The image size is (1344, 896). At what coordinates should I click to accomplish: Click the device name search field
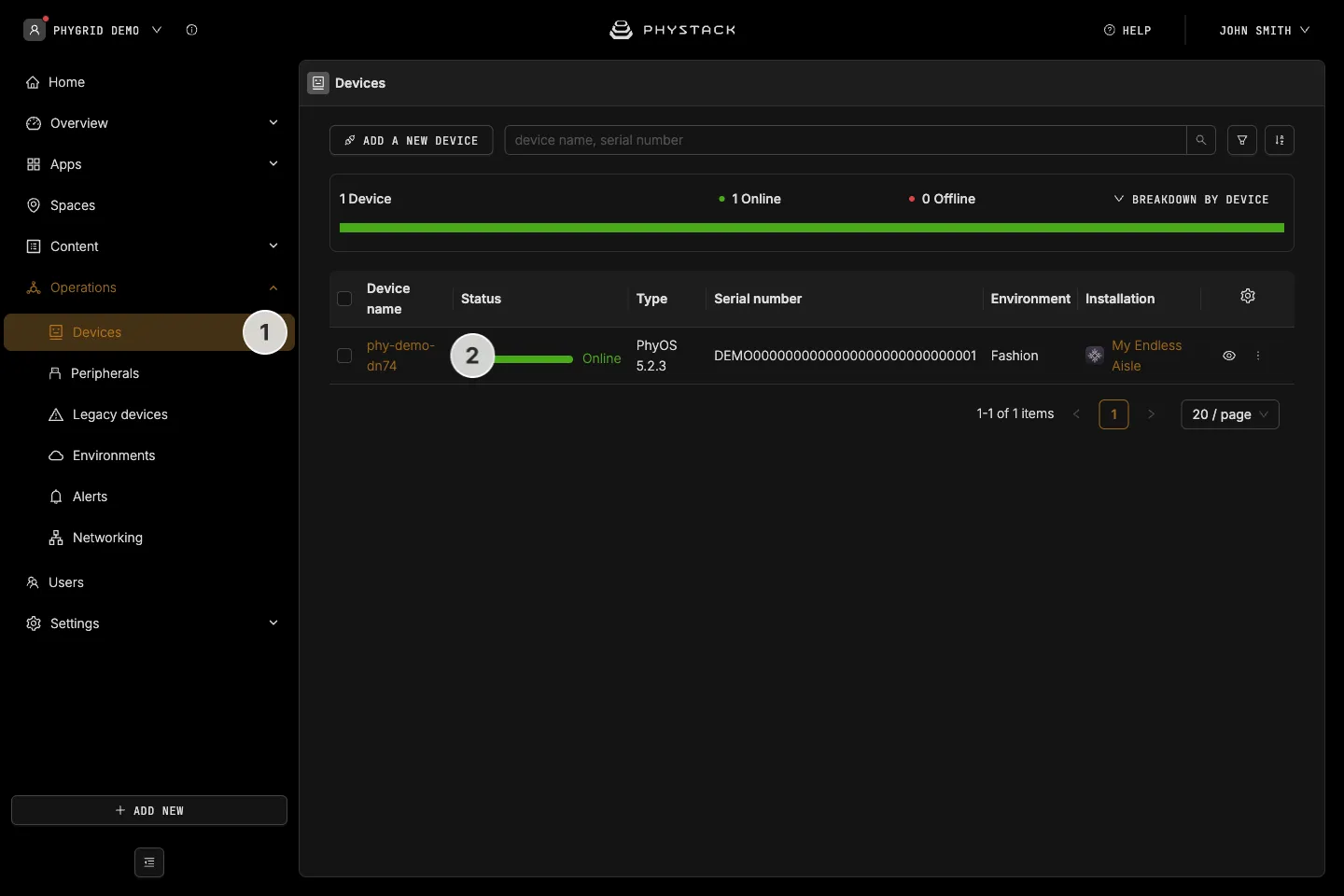click(x=846, y=140)
